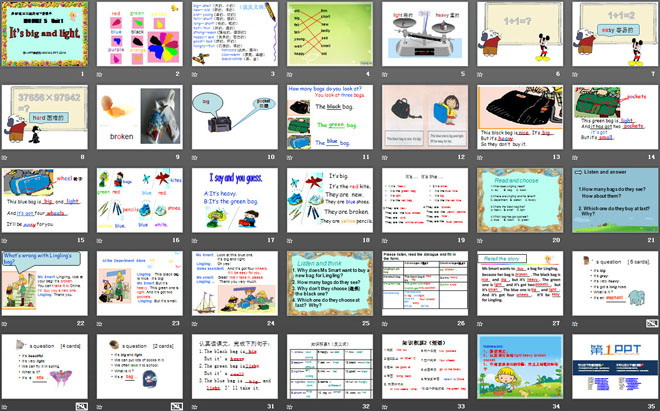Select slide 25 "Listen and think"
660x411 pixels.
point(330,283)
